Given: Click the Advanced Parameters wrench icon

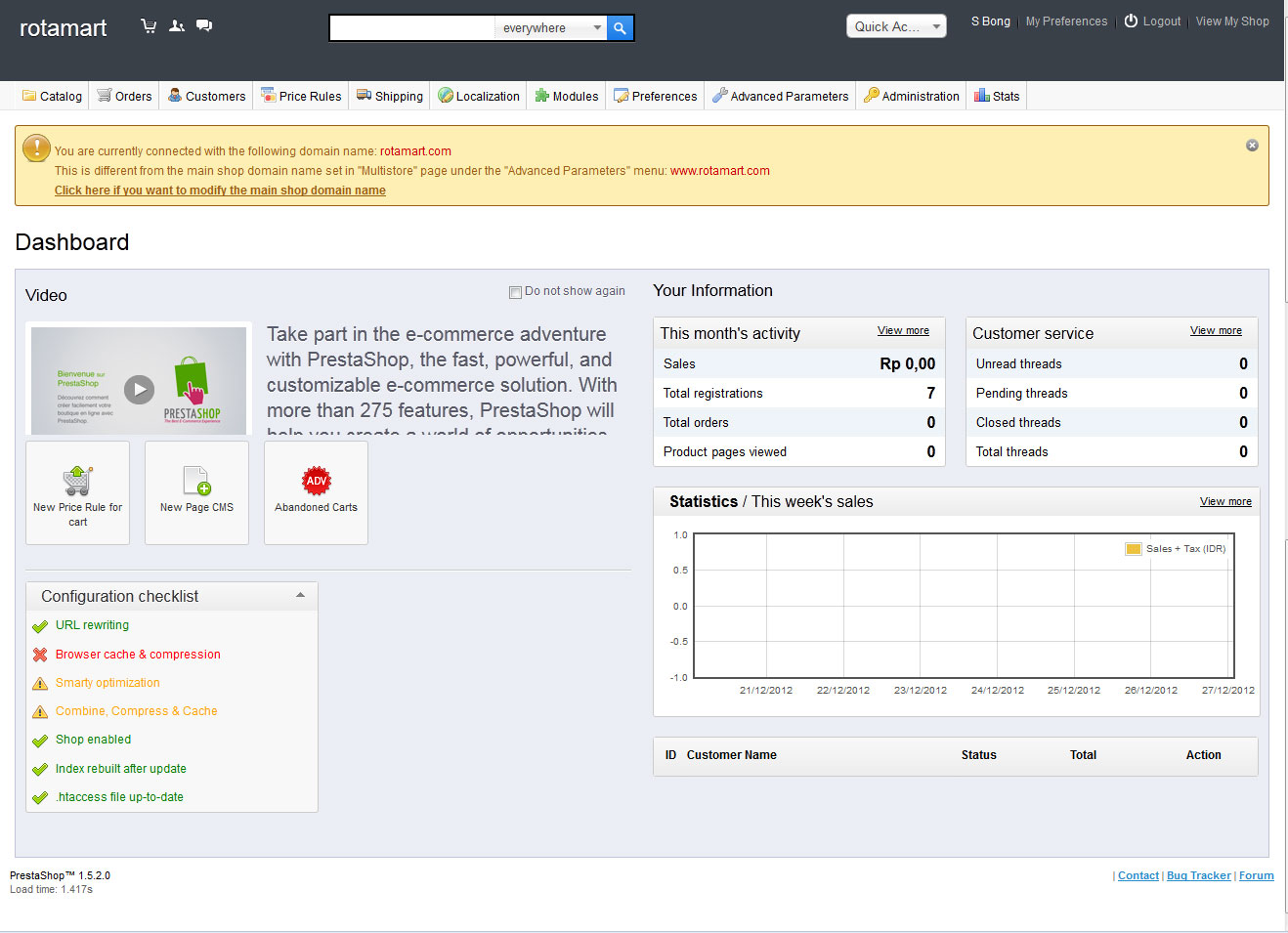Looking at the screenshot, I should (x=719, y=96).
